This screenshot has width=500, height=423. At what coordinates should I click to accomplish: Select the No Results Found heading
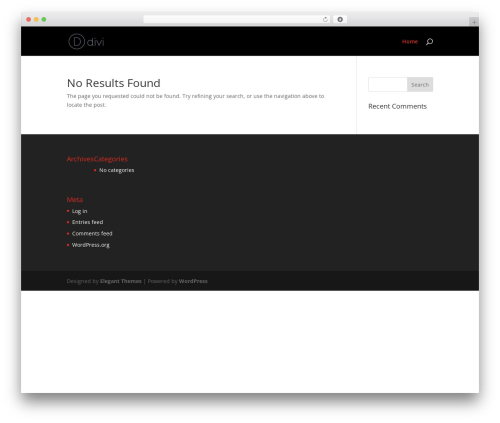114,83
